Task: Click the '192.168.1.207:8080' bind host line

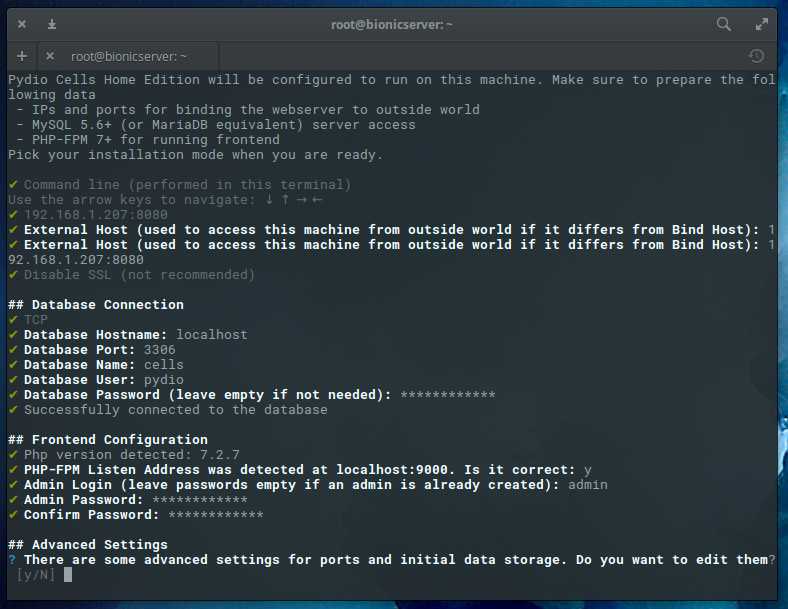Action: (x=88, y=215)
